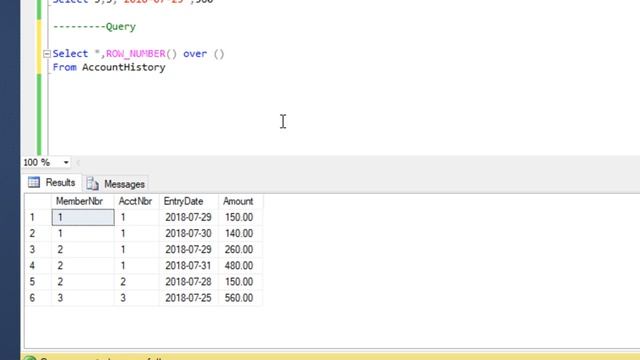Click EntryDate cell 2018-07-30

[x=188, y=233]
